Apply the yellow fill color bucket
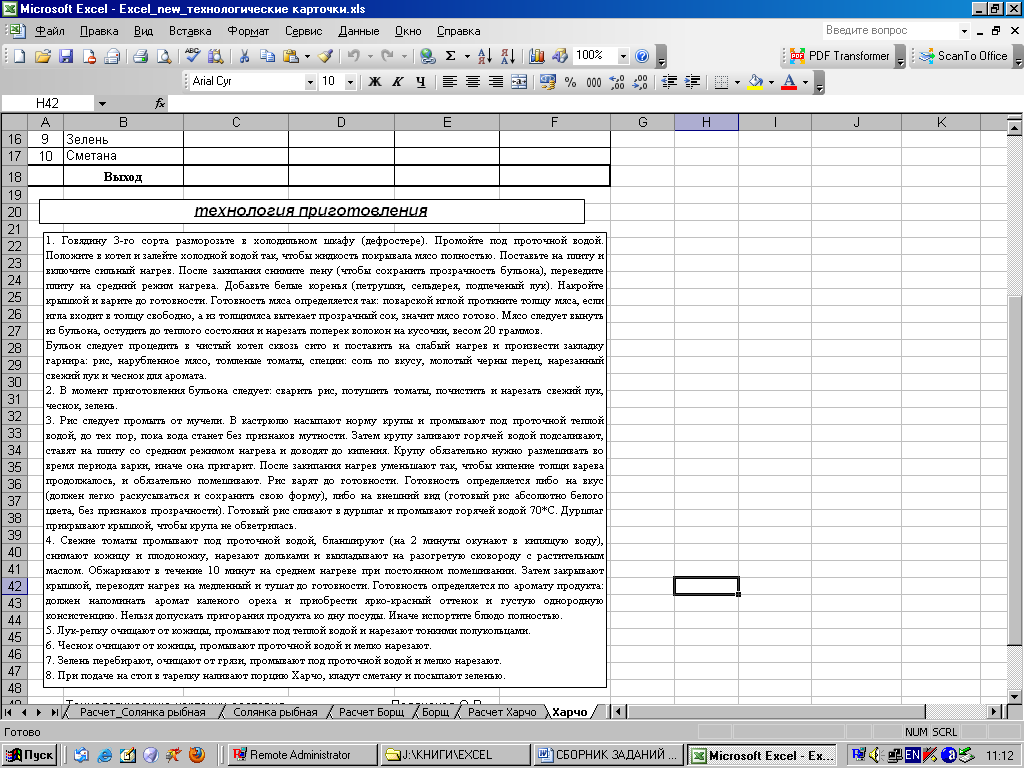The image size is (1024, 768). [x=756, y=82]
